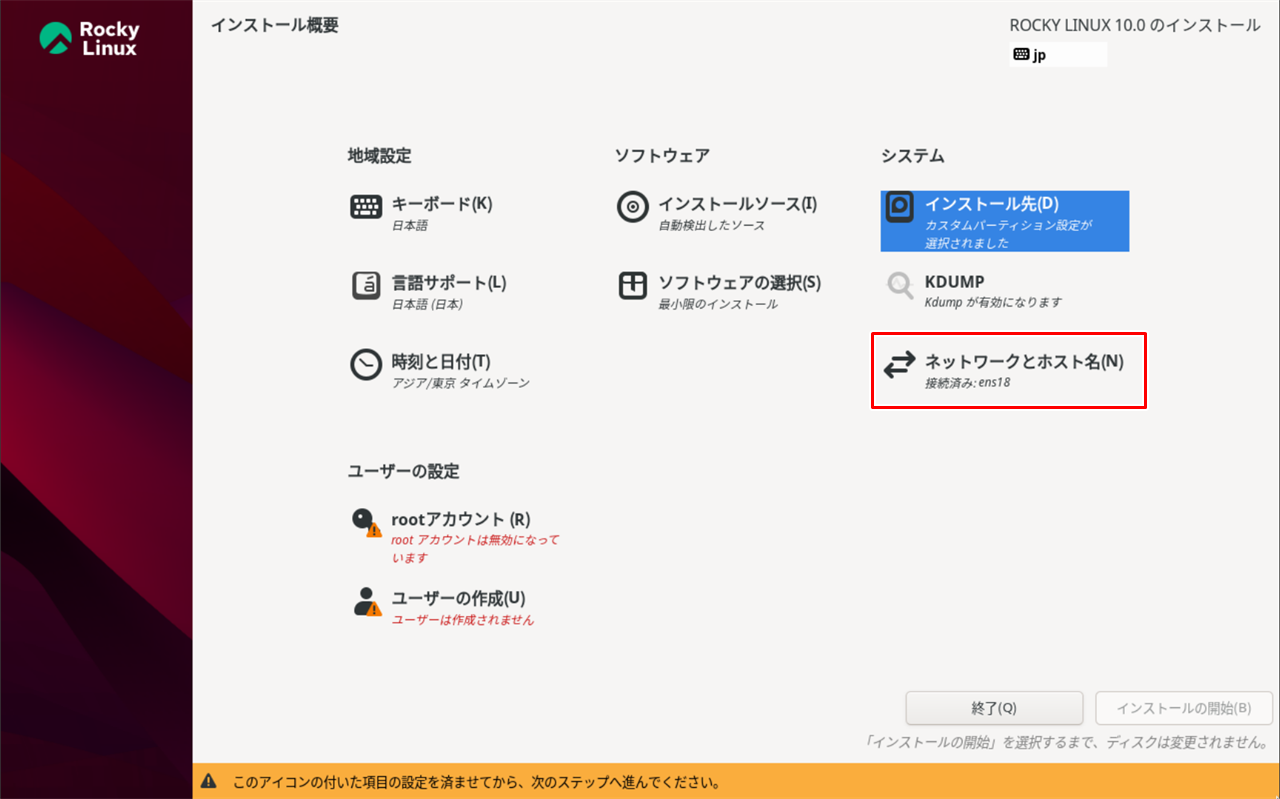Click the disk icon for インストール先
This screenshot has height=799, width=1280.
coord(900,207)
